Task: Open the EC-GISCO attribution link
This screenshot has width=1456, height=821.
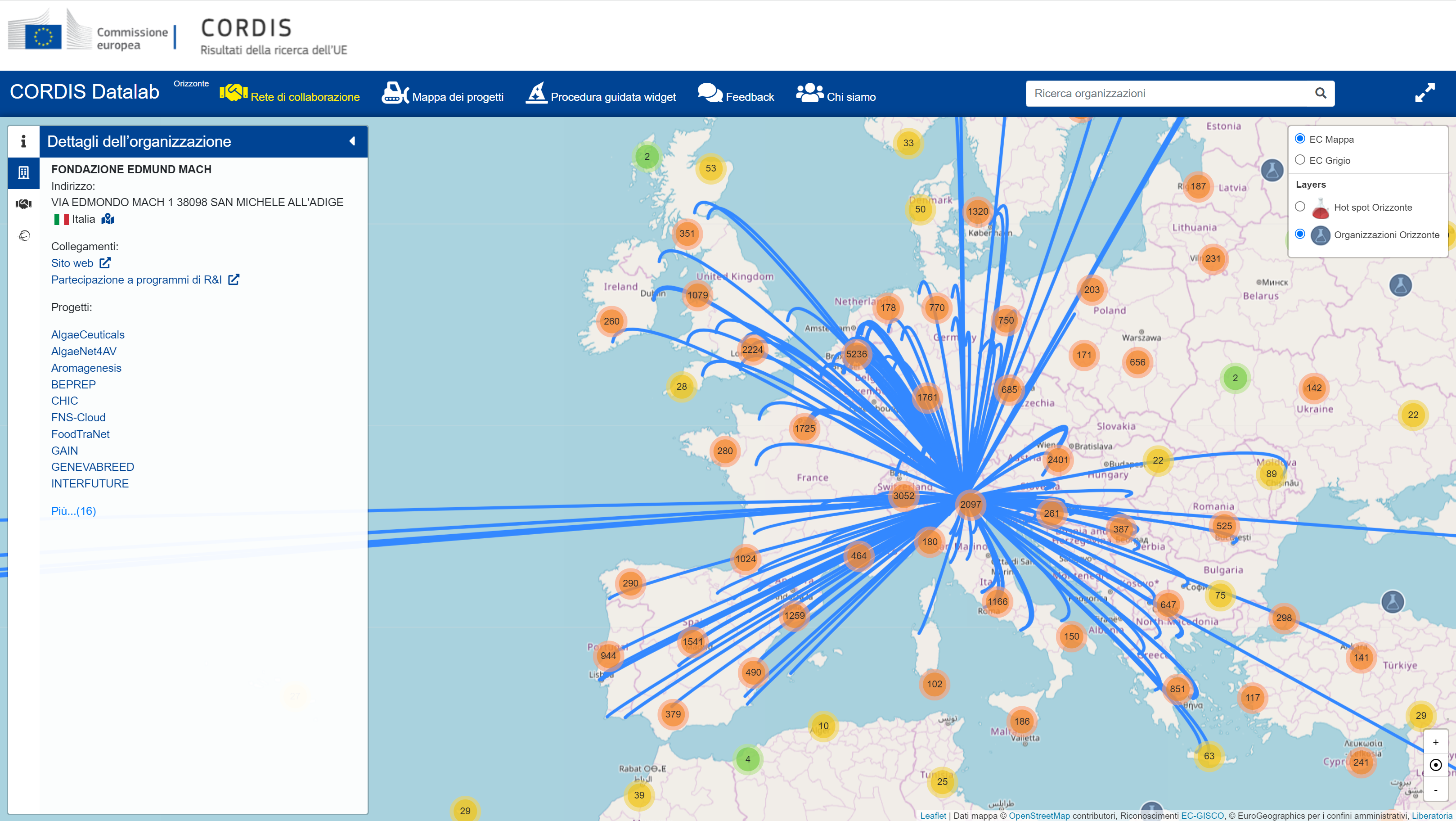Action: (1202, 815)
